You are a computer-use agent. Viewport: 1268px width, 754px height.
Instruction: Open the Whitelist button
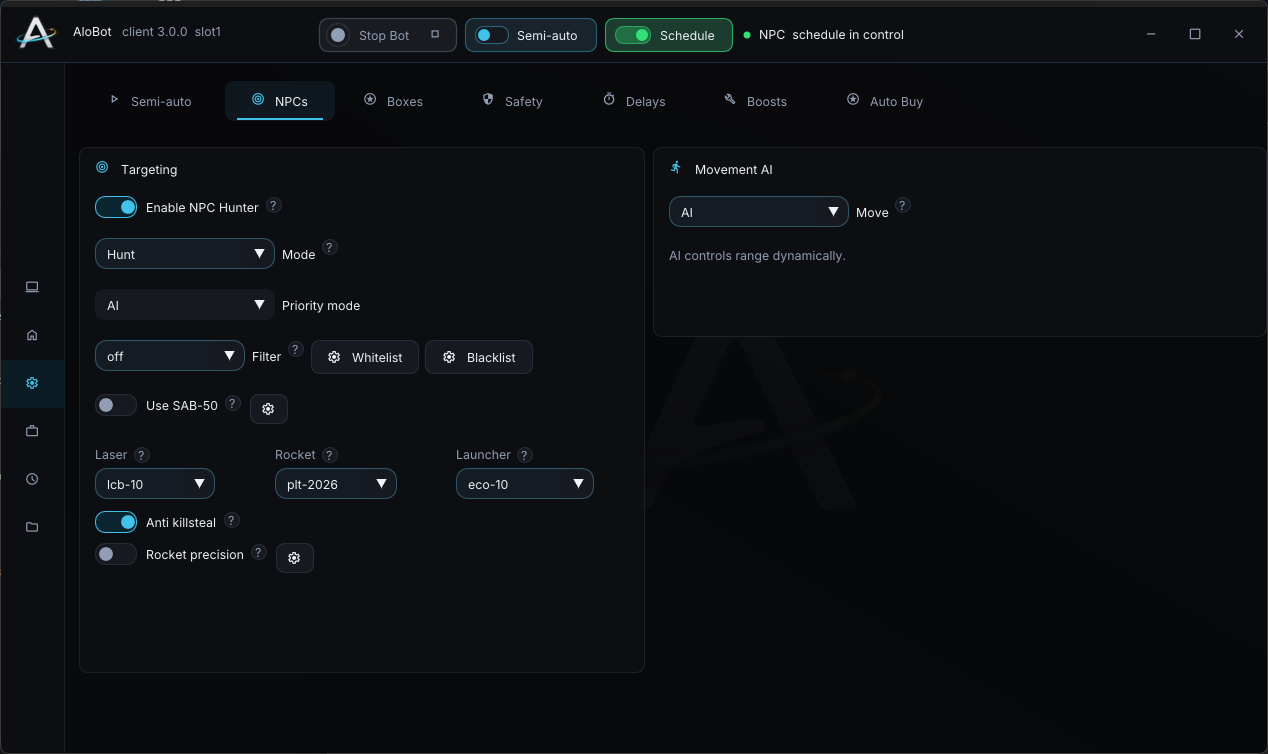364,357
